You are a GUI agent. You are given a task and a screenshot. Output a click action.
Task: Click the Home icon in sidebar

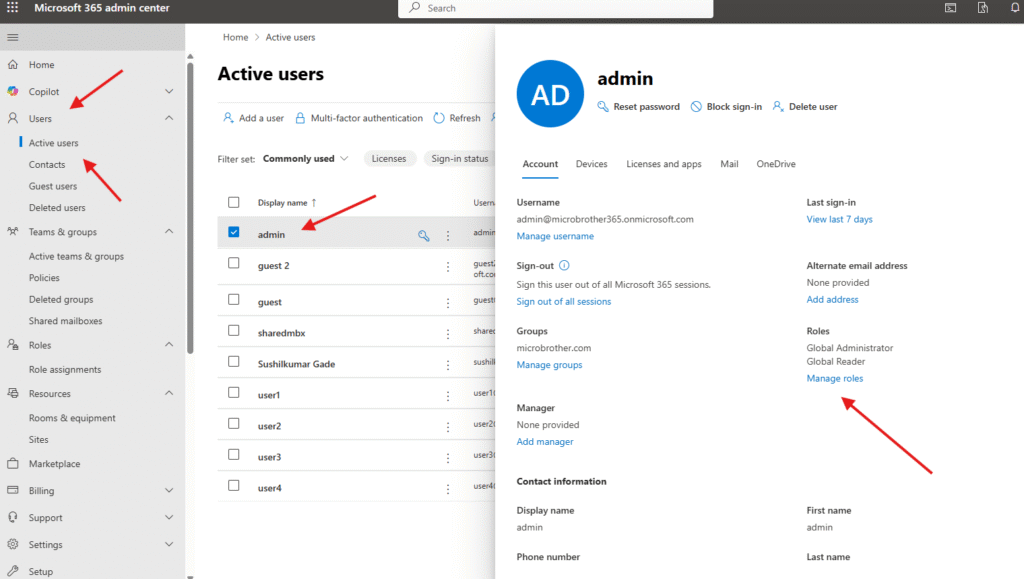click(x=13, y=65)
